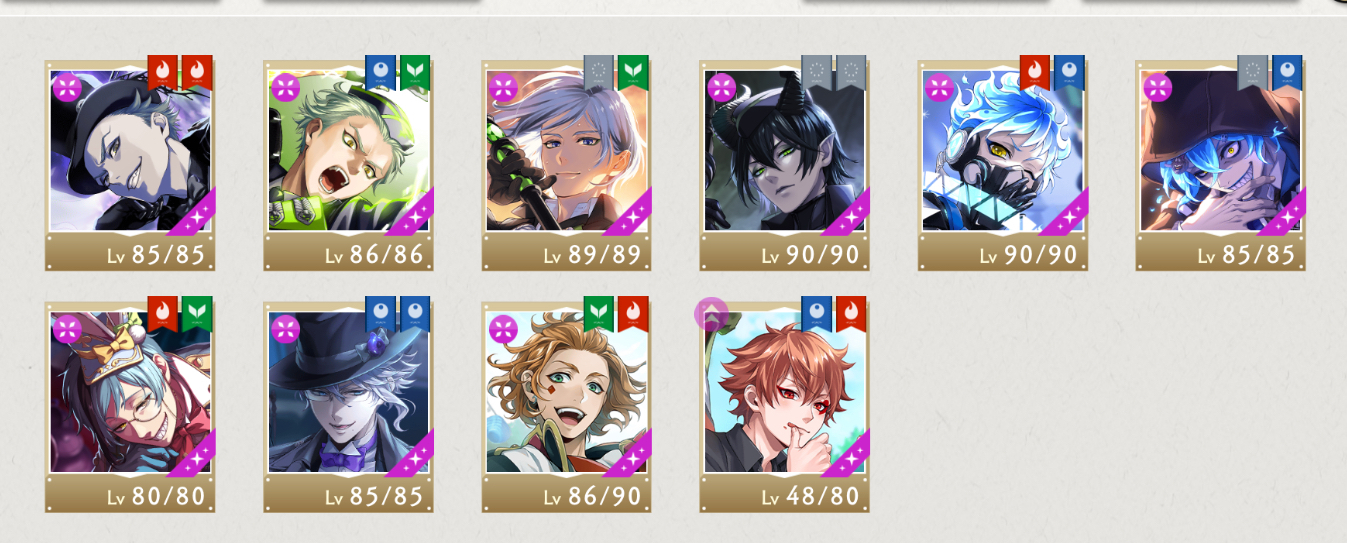Screen dimensions: 1347x543
Task: Click the Lv 48/80 level label
Action: pos(810,497)
